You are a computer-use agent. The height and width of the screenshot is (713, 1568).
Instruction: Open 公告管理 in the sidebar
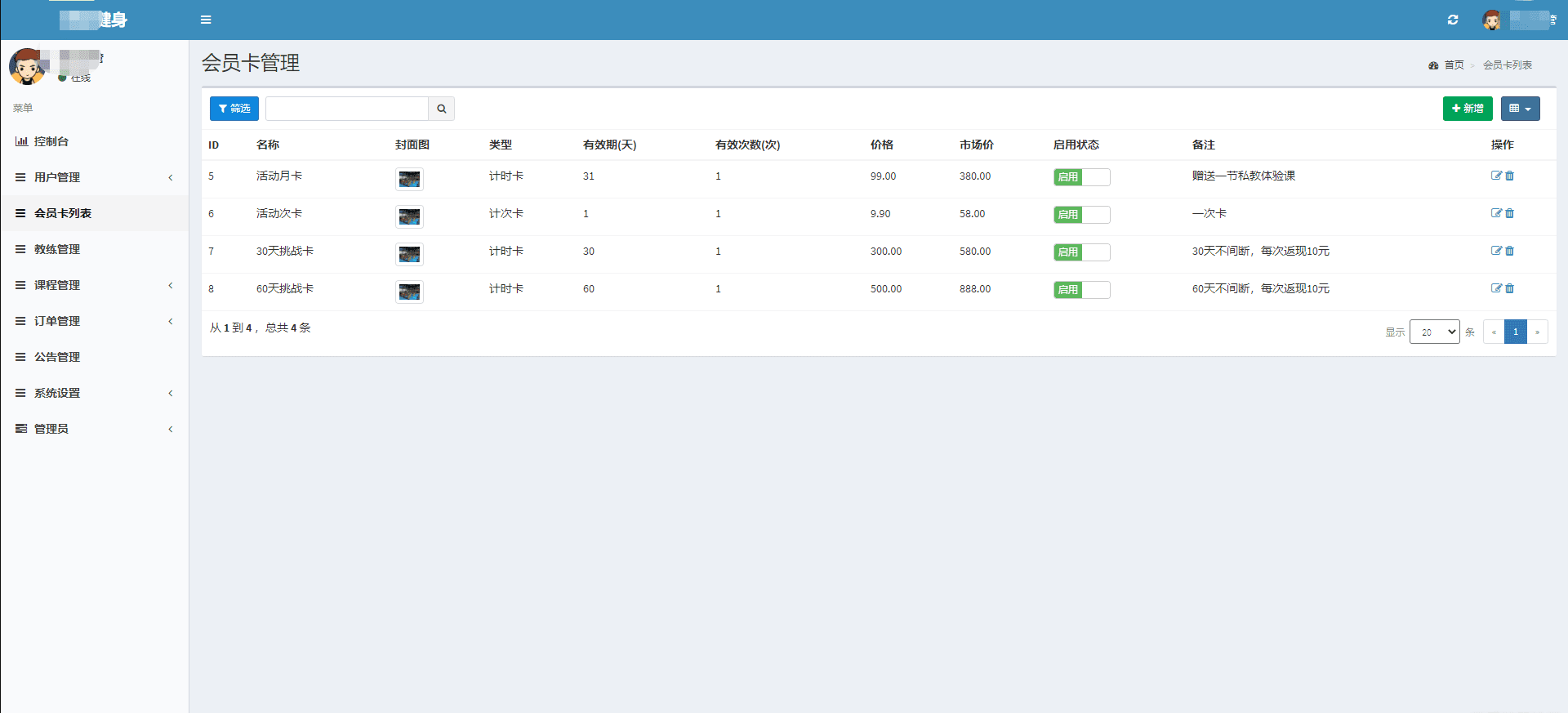click(57, 357)
